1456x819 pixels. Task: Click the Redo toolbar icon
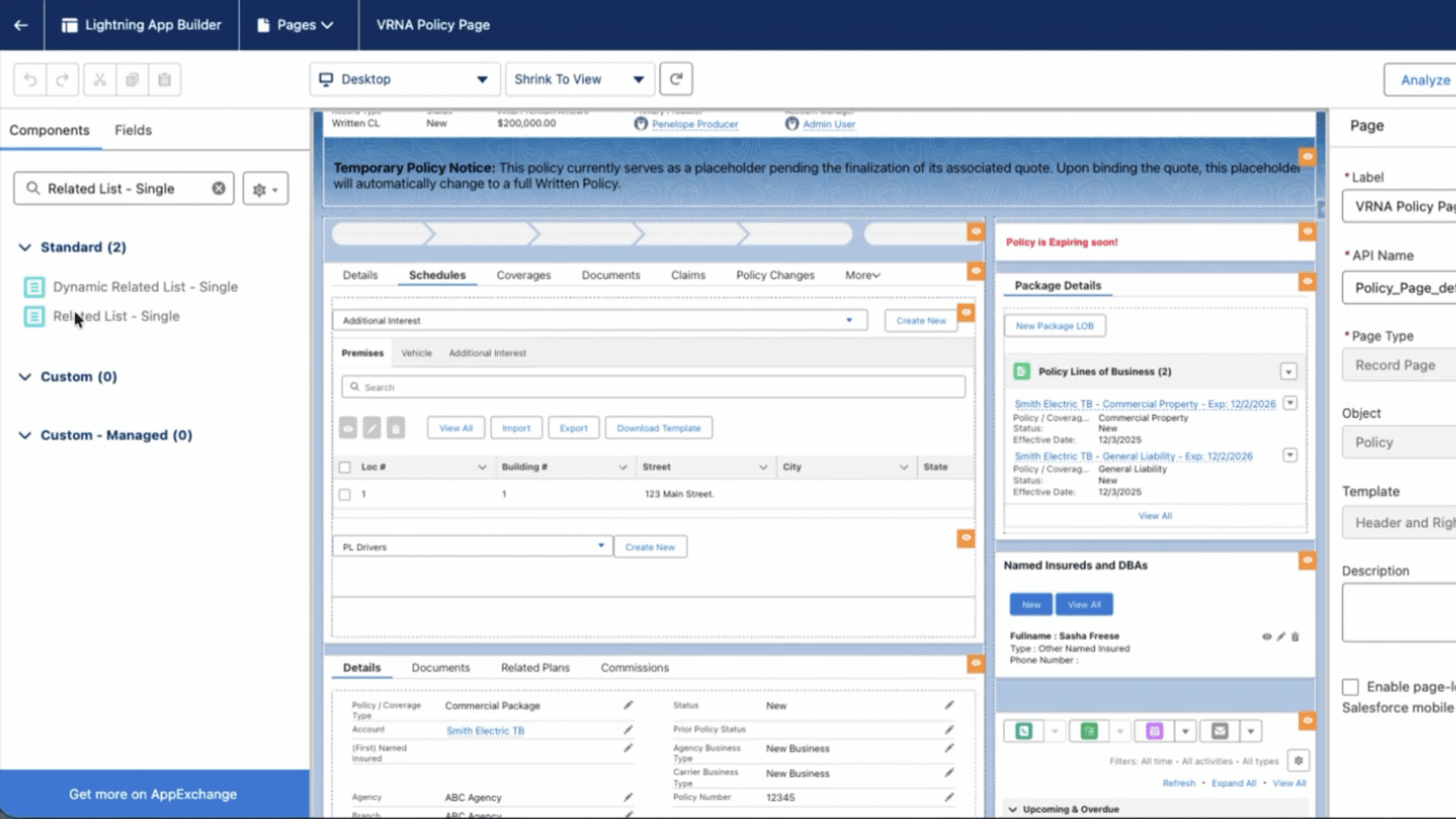click(x=62, y=80)
